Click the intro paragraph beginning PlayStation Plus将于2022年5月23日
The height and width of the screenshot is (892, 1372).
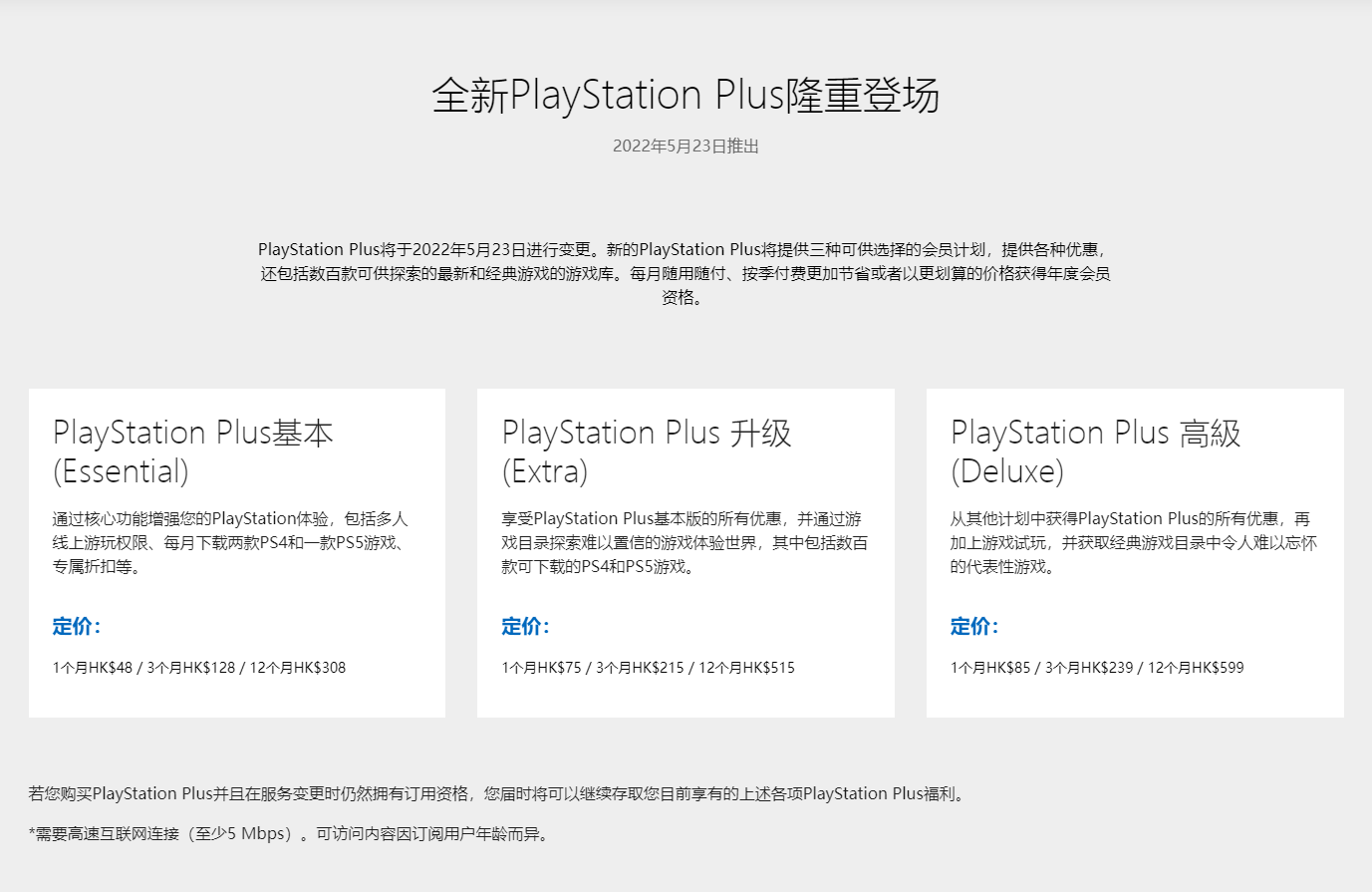686,273
